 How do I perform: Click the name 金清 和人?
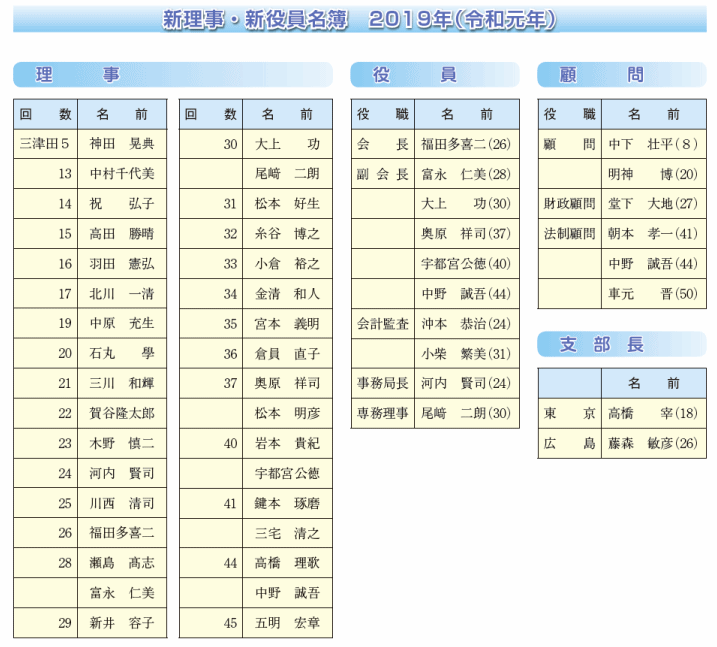(x=287, y=294)
